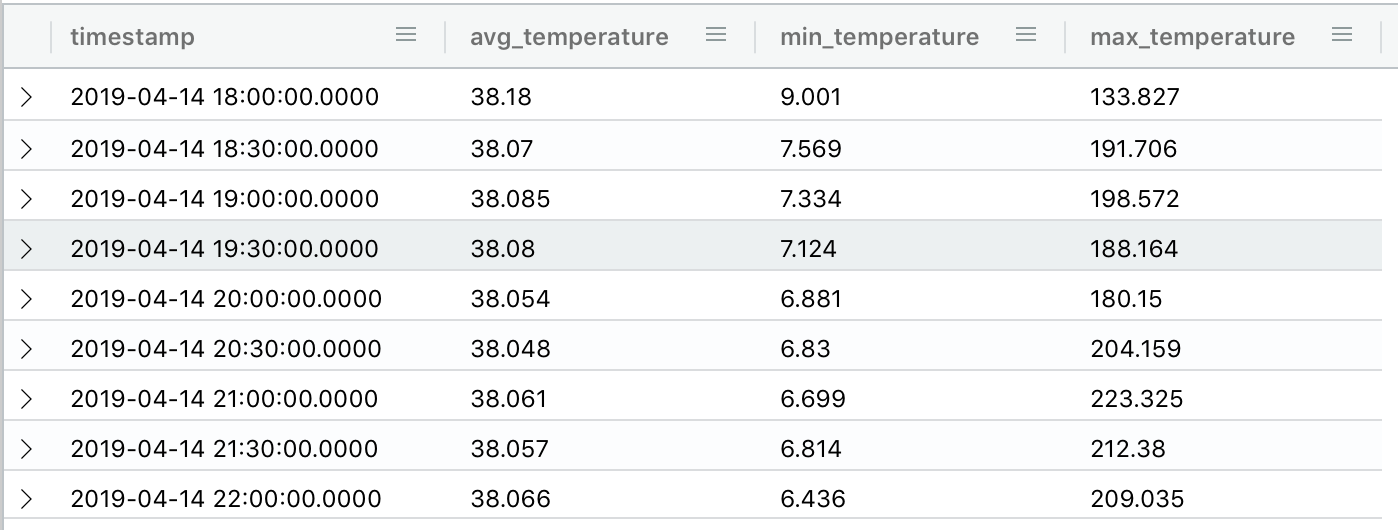Open the avg_temperature column menu icon
This screenshot has width=1398, height=530.
(x=716, y=35)
